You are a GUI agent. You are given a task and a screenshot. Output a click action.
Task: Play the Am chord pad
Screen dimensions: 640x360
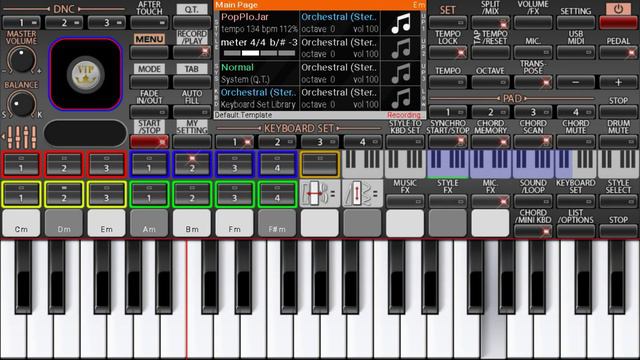click(x=149, y=223)
